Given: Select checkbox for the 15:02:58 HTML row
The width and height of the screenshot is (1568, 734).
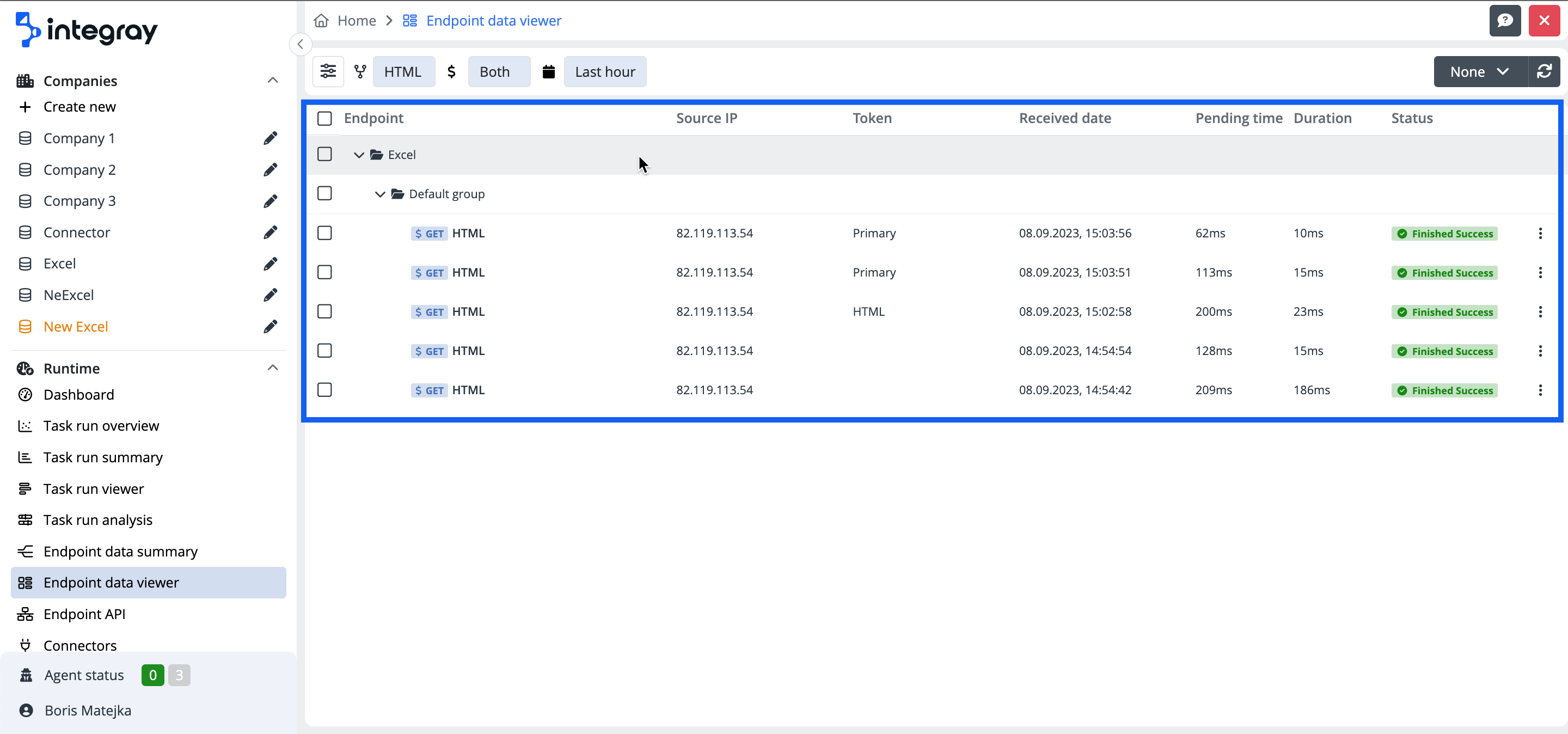Looking at the screenshot, I should 324,311.
